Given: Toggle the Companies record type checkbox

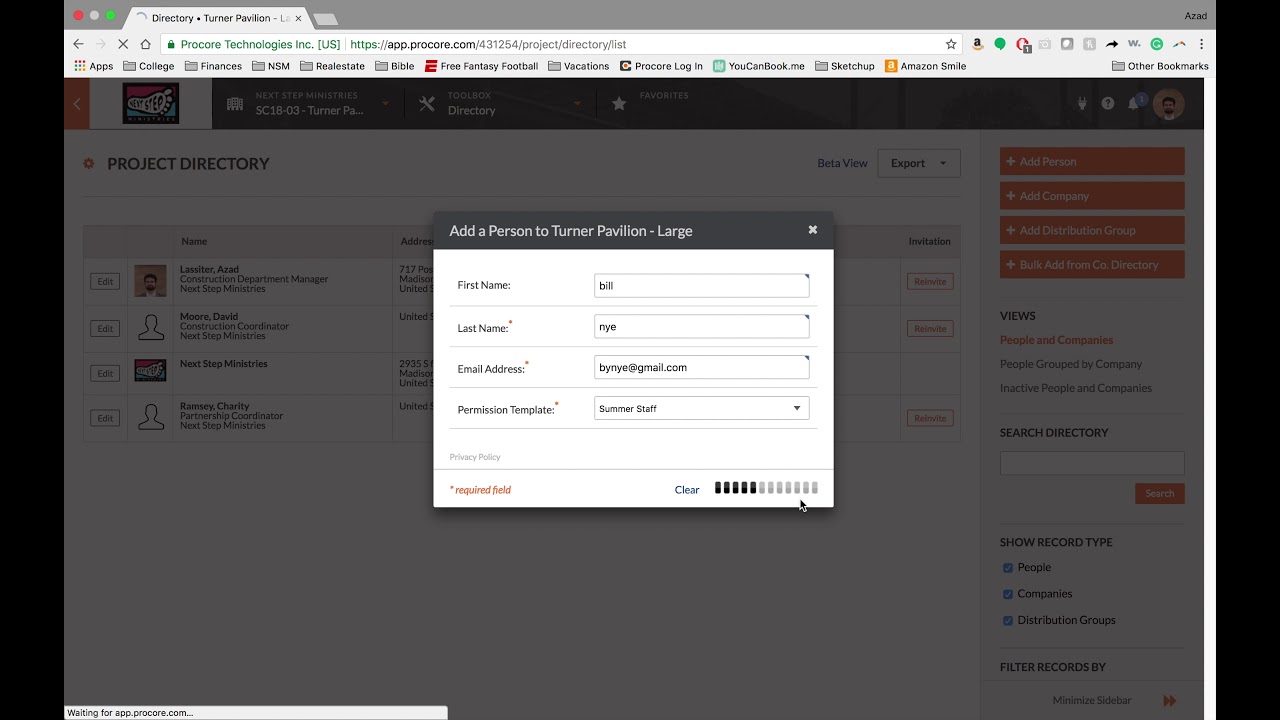Looking at the screenshot, I should [1008, 594].
